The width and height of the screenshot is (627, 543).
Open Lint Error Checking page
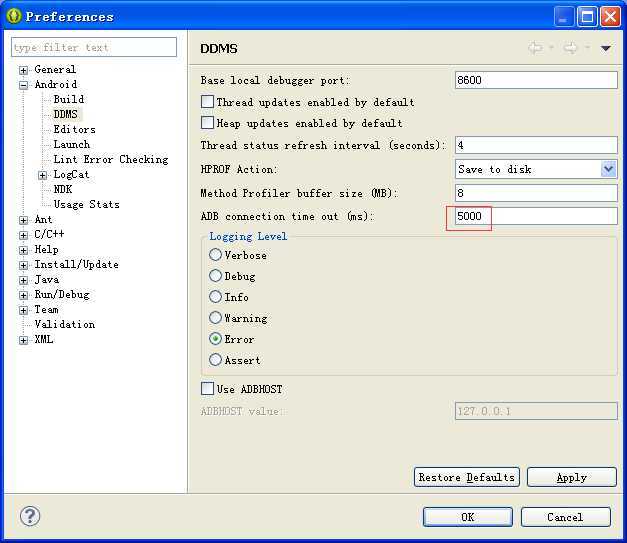[111, 159]
